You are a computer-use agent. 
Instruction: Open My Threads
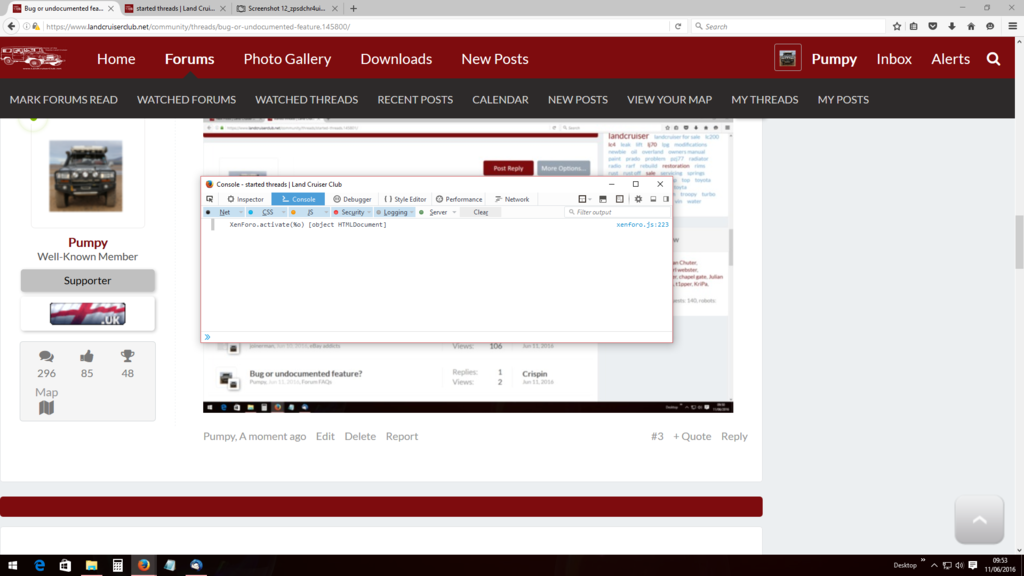pos(765,100)
